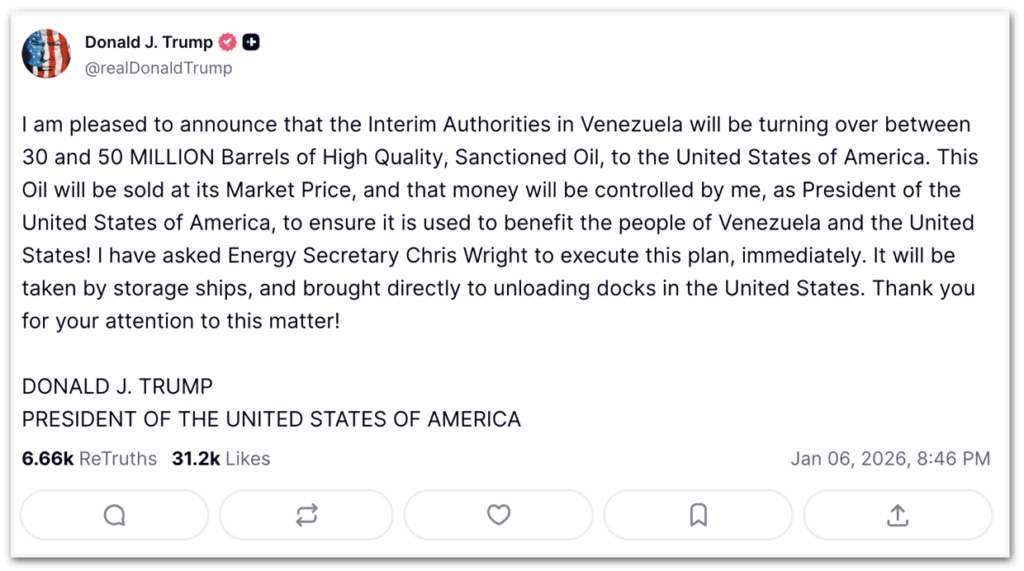Screen dimensions: 1024x571
Task: Click the @realDonaldTrump handle
Action: click(x=158, y=68)
